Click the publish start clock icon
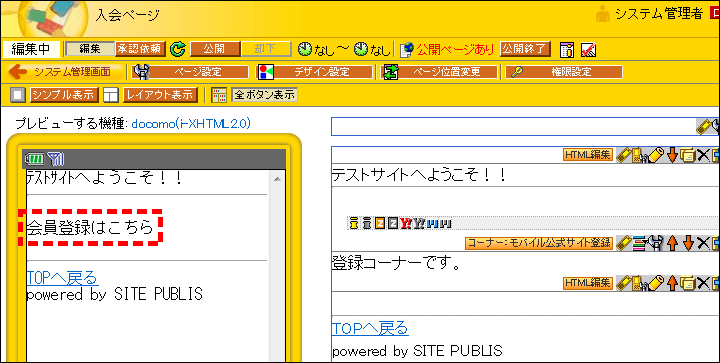Screen dimensions: 720x363 click(x=304, y=49)
